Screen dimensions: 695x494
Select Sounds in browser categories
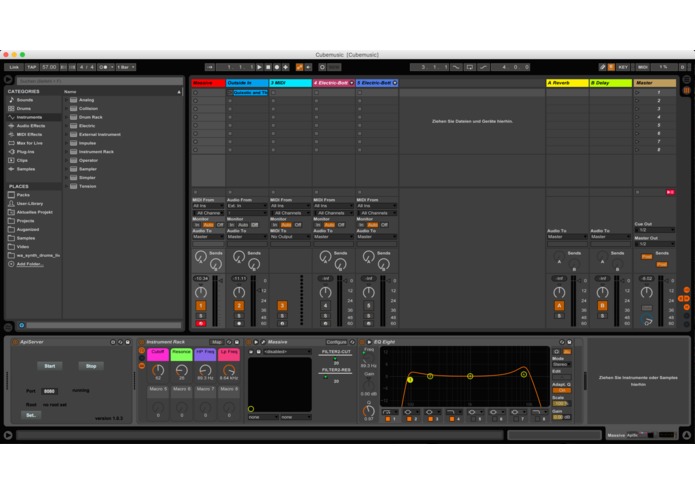coord(25,100)
